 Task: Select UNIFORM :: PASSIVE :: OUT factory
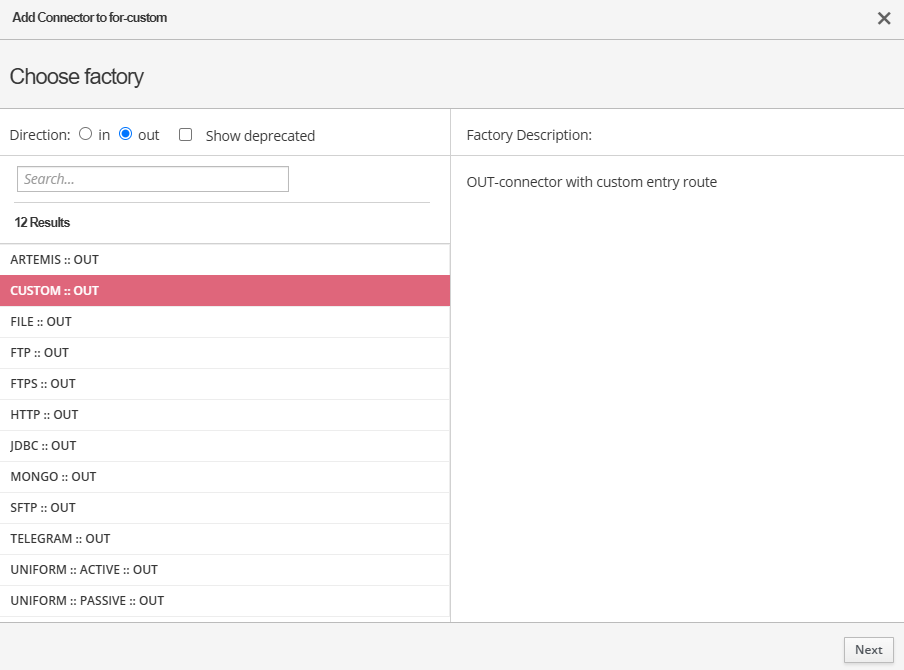click(87, 601)
